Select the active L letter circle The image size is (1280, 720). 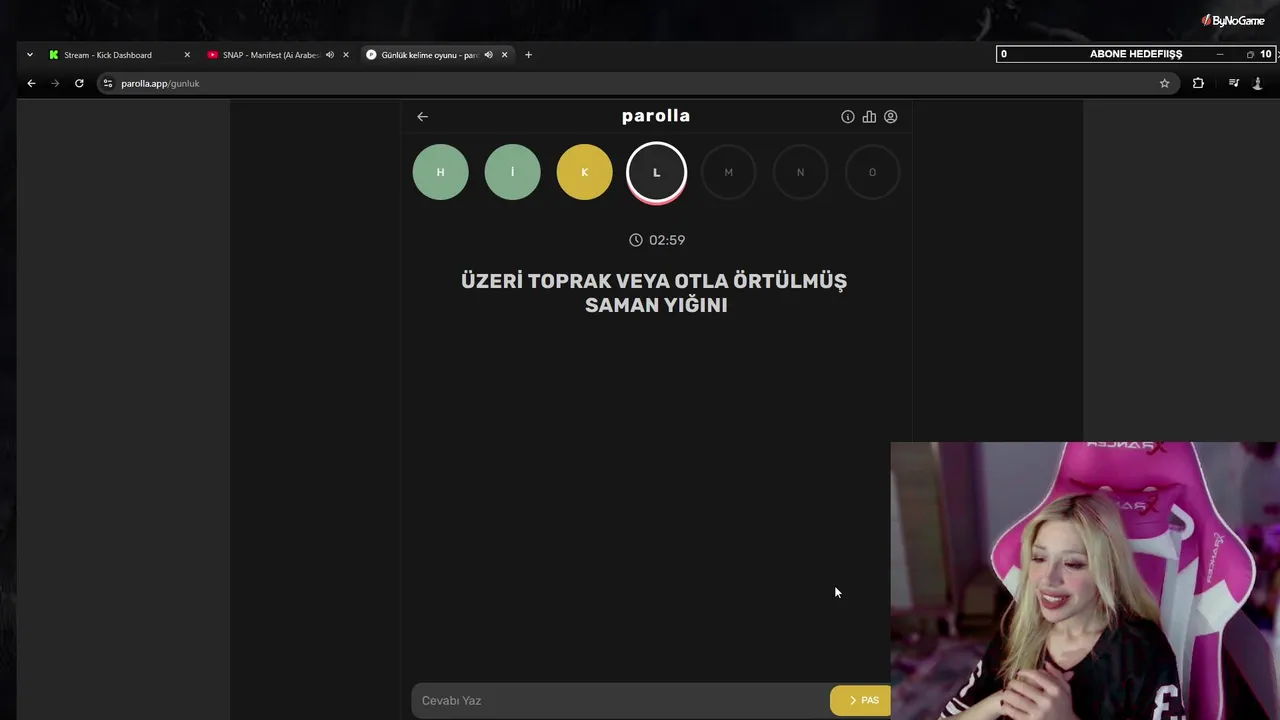click(657, 172)
